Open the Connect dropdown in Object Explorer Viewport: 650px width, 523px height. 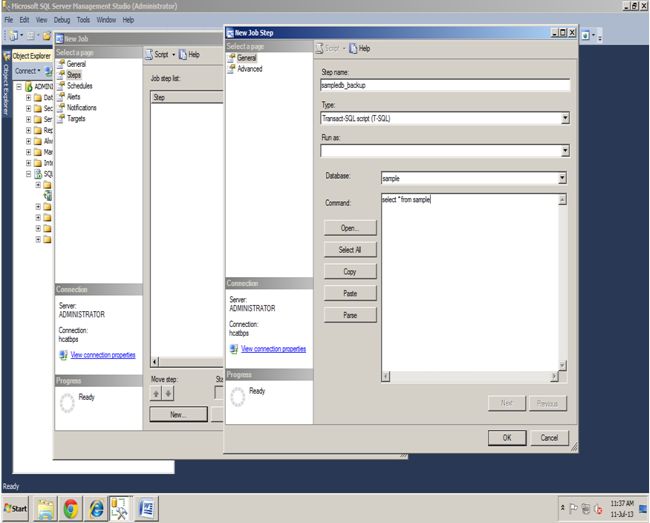tap(28, 71)
